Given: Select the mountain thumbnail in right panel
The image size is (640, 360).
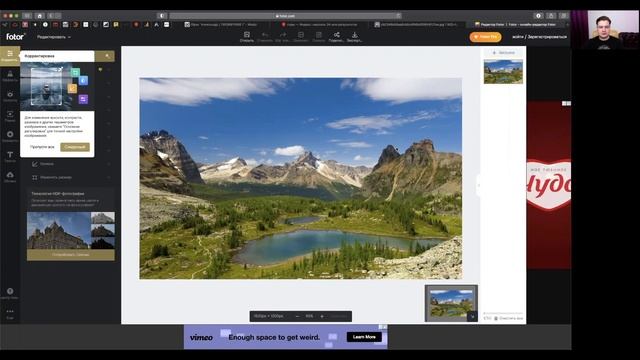Looking at the screenshot, I should coord(503,71).
